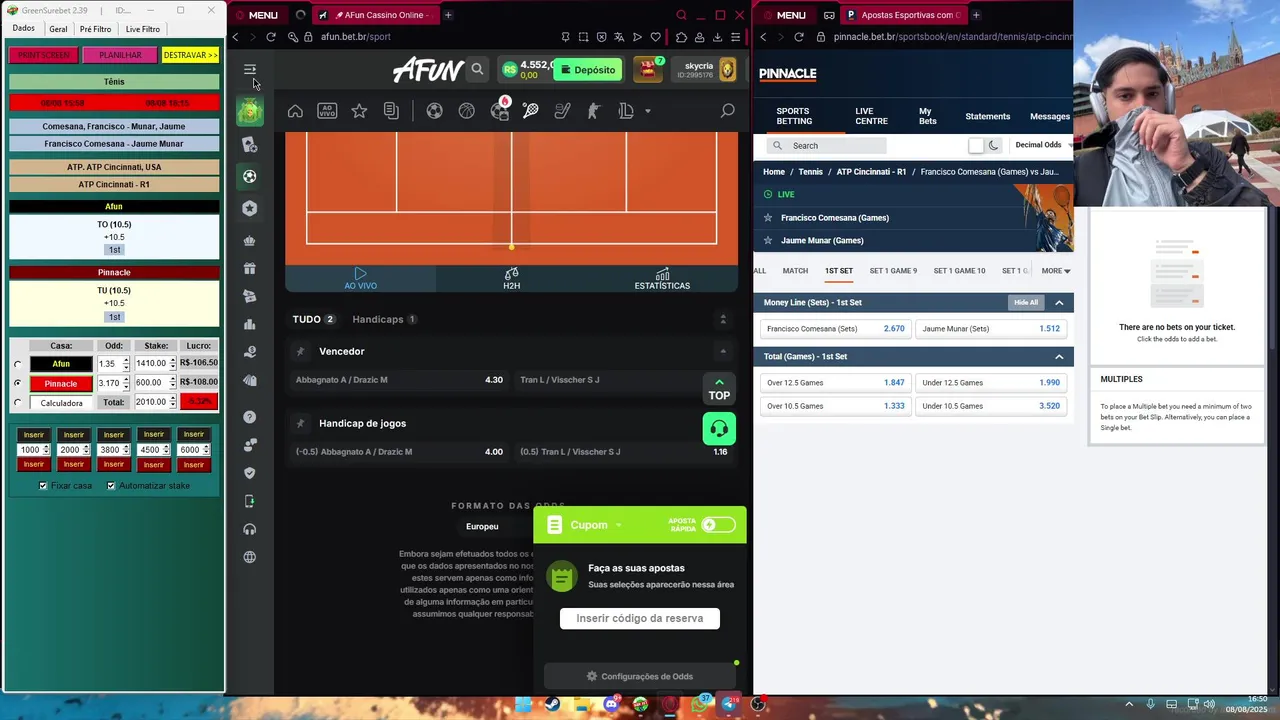Open the Decimal Odds format dropdown
1280x720 pixels.
tap(1043, 145)
